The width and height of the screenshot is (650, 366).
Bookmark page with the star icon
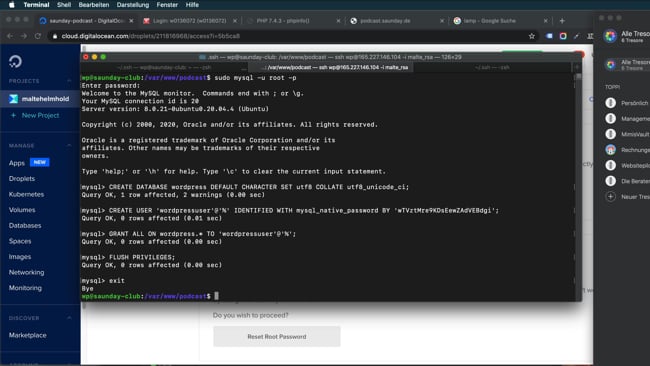[531, 36]
